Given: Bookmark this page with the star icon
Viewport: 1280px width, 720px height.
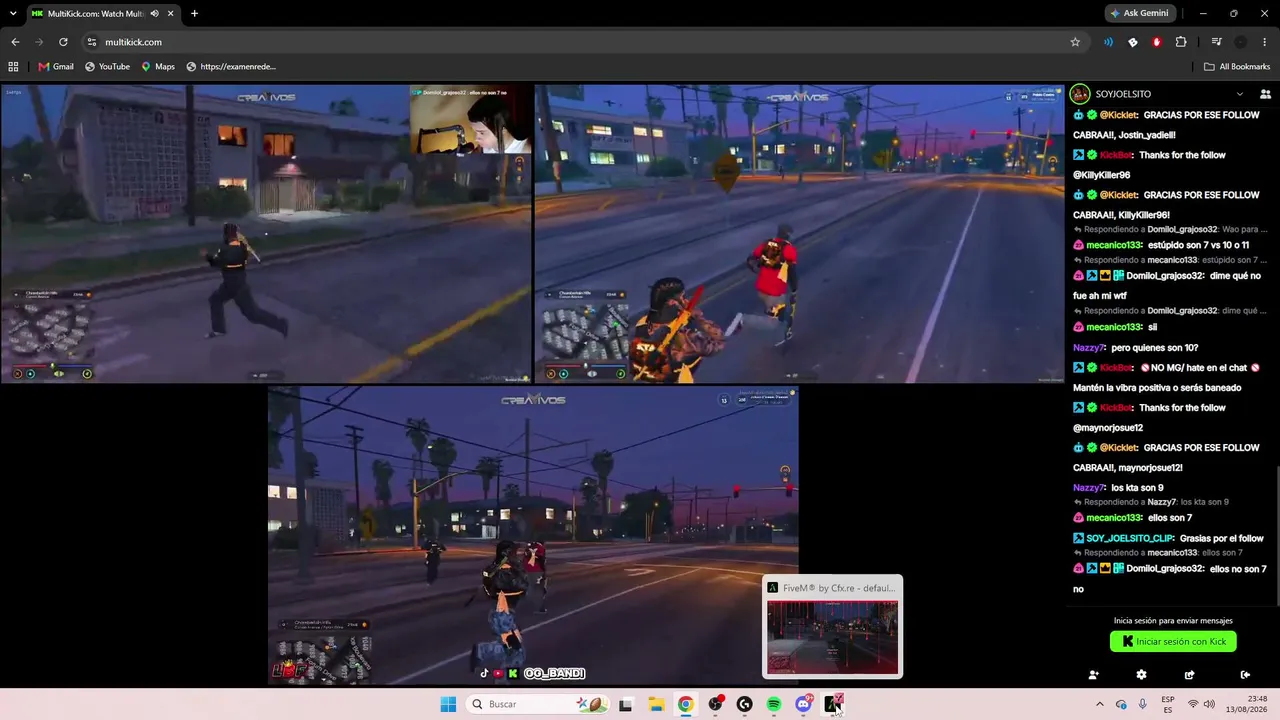Looking at the screenshot, I should (1075, 42).
